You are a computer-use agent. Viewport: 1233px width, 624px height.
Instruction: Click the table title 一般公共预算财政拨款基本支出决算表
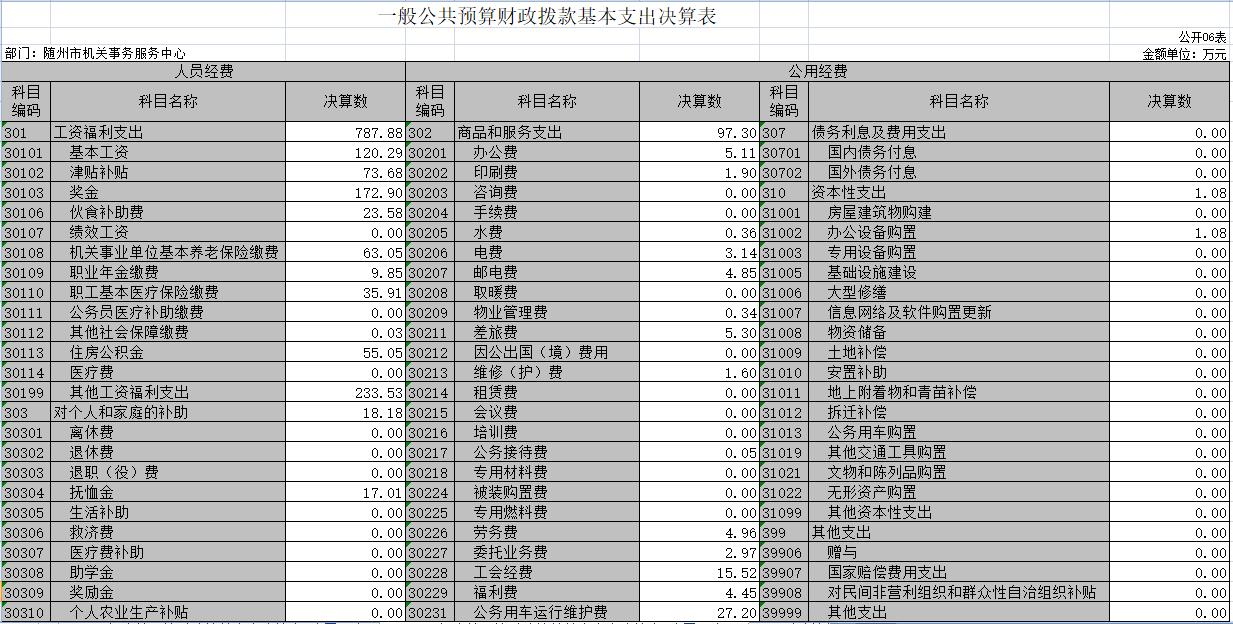click(547, 17)
